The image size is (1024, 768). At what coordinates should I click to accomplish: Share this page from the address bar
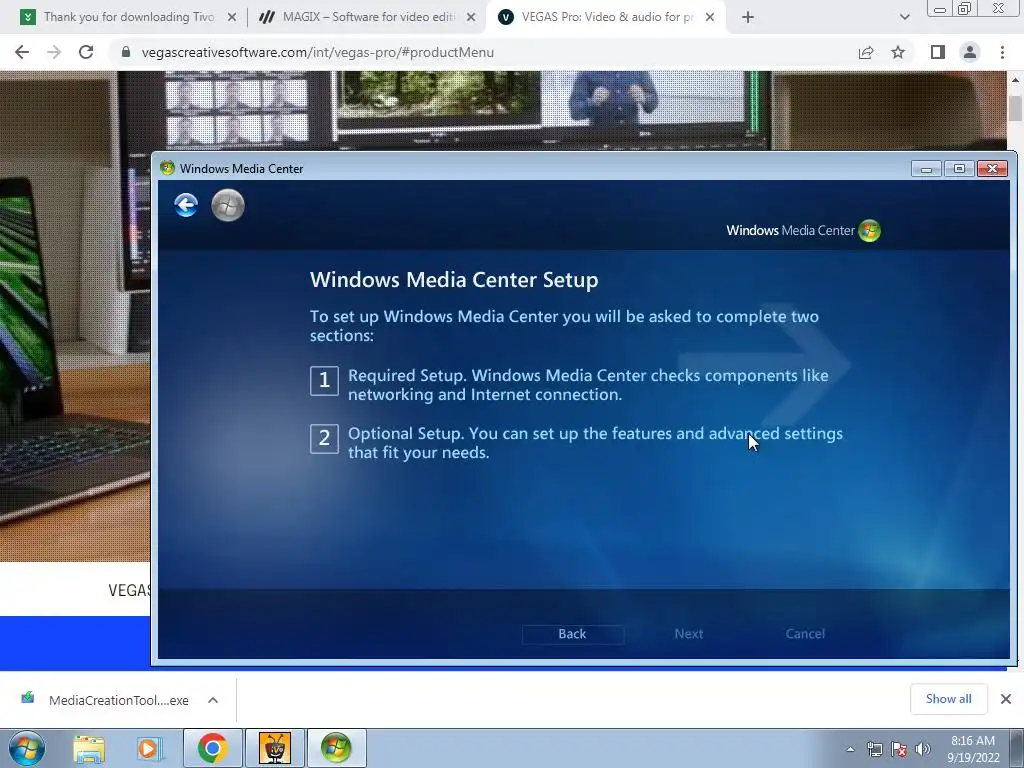866,52
